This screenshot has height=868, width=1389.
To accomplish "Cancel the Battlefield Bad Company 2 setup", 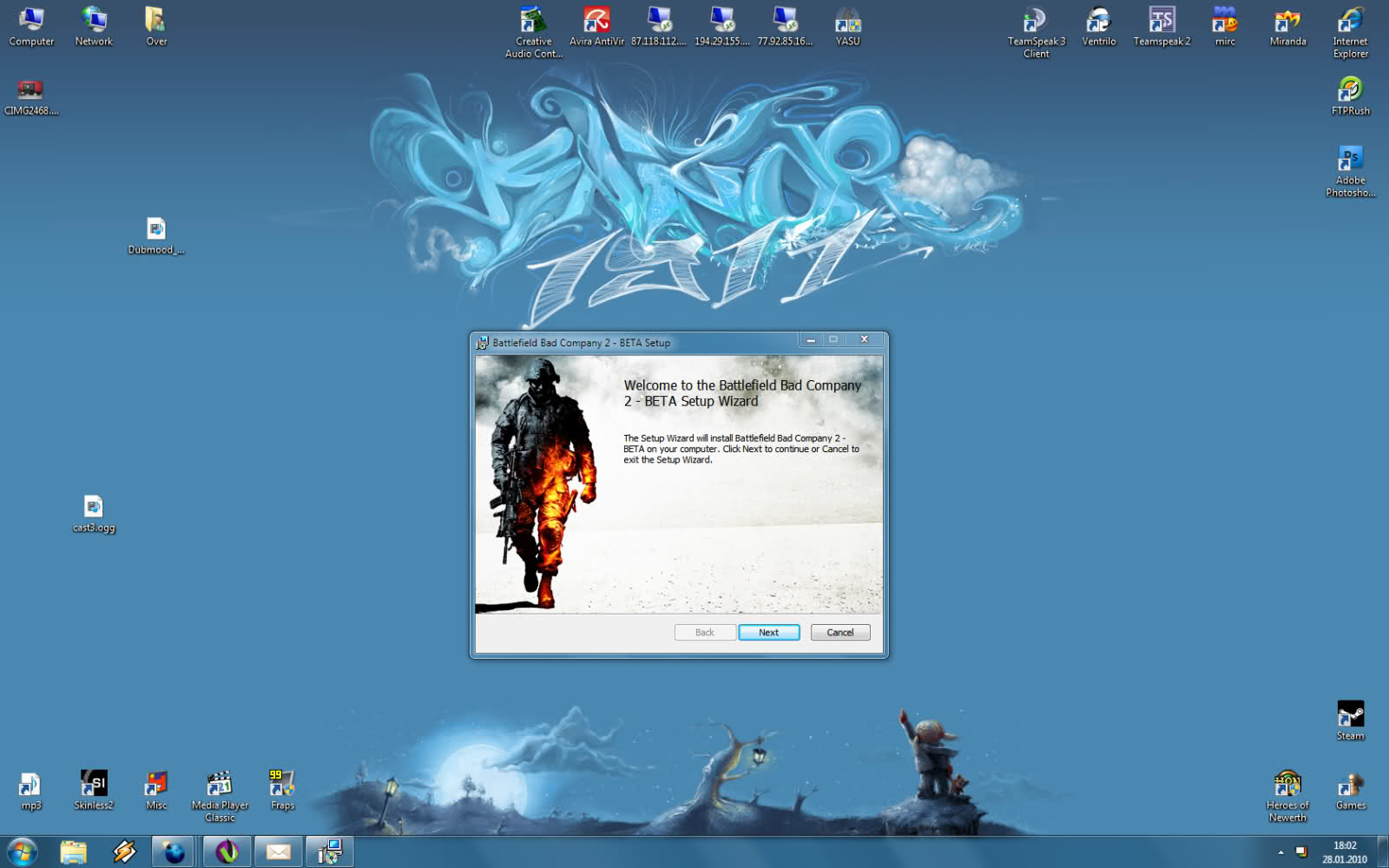I will pyautogui.click(x=839, y=632).
